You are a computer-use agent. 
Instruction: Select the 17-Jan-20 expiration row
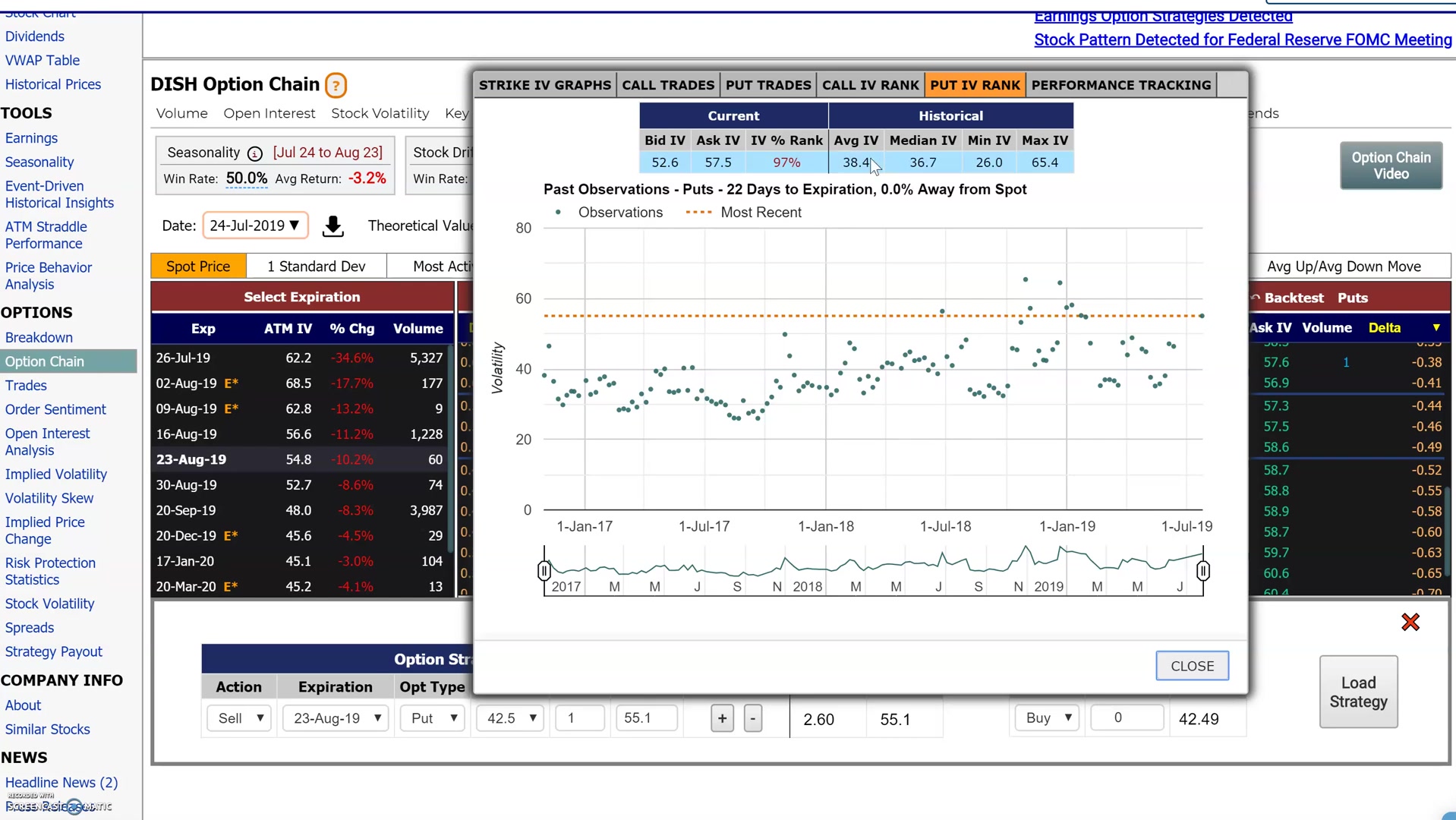tap(301, 562)
